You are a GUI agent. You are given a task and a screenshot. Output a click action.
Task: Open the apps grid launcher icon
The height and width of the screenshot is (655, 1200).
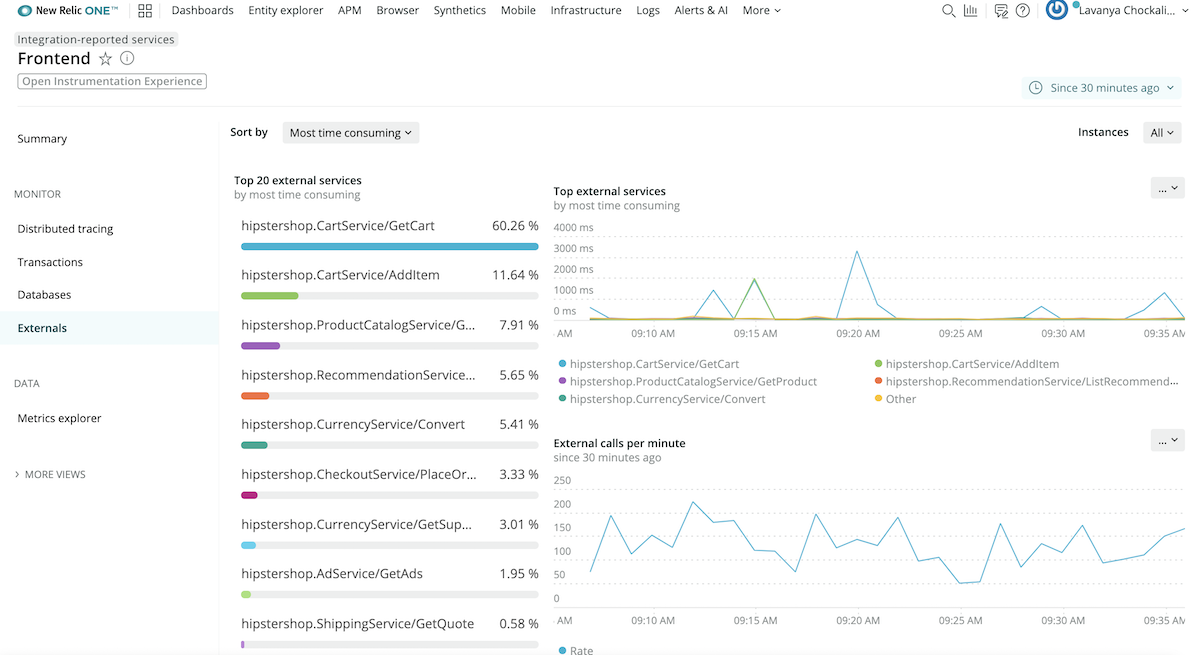[145, 11]
